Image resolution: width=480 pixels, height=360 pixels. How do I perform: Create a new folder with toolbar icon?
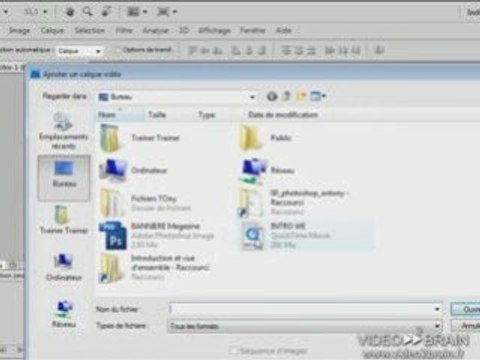pyautogui.click(x=301, y=97)
